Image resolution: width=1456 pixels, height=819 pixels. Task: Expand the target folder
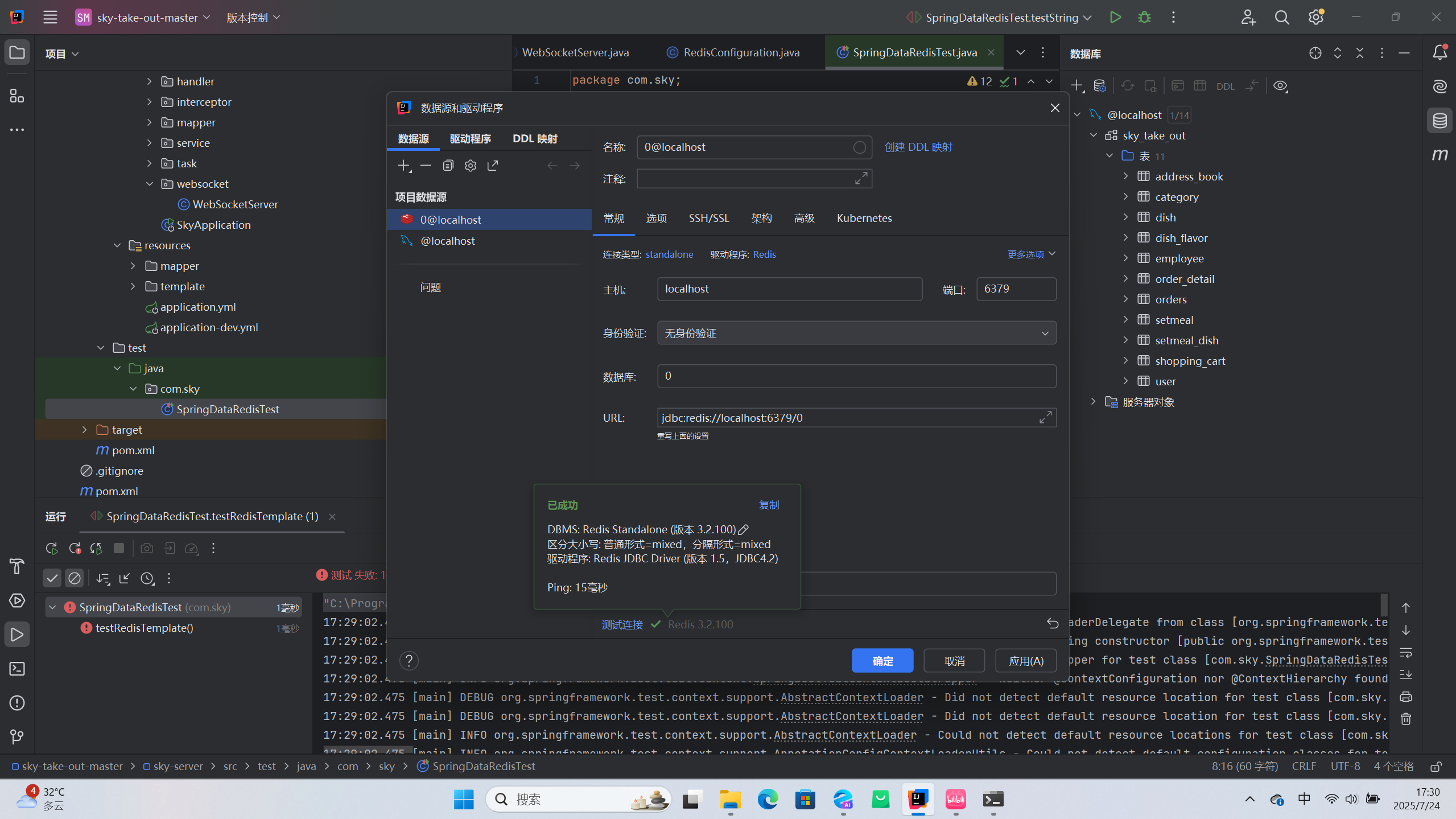[x=85, y=430]
